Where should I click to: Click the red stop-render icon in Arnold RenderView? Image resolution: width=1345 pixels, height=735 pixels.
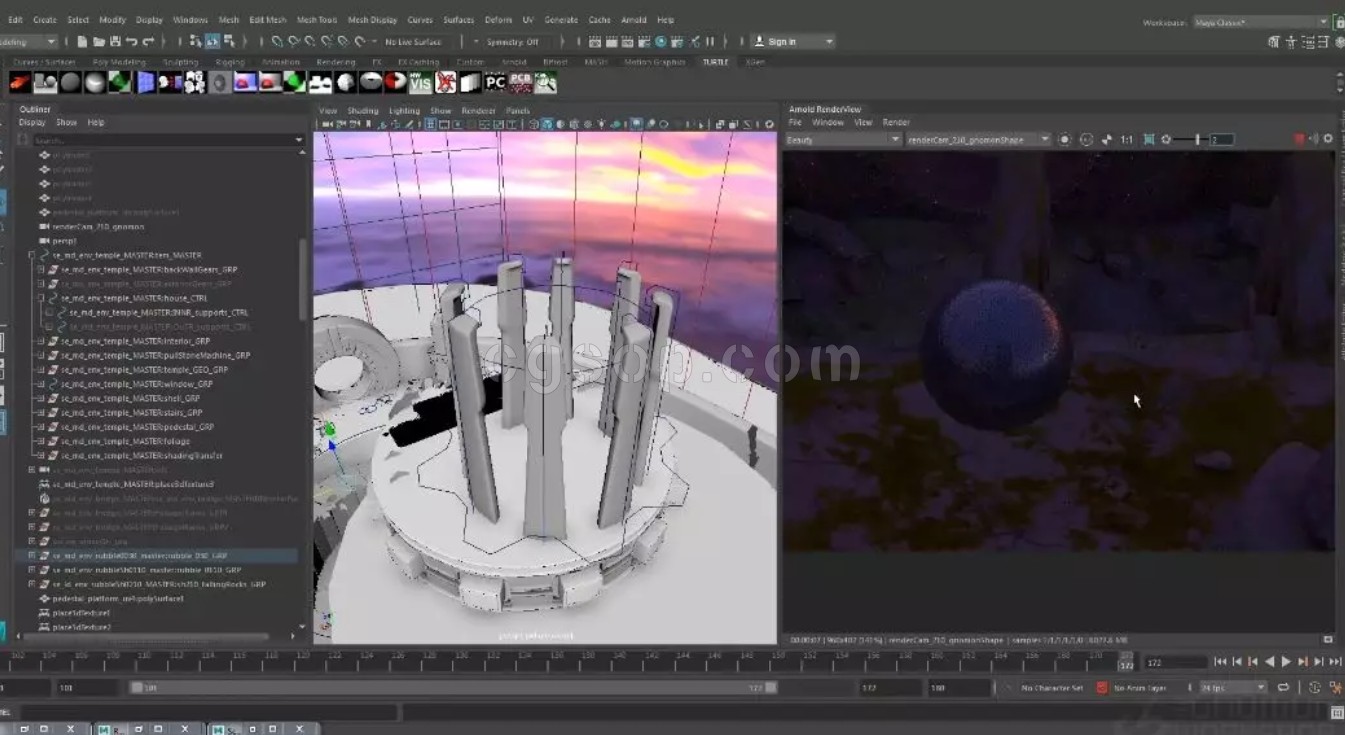tap(1300, 139)
